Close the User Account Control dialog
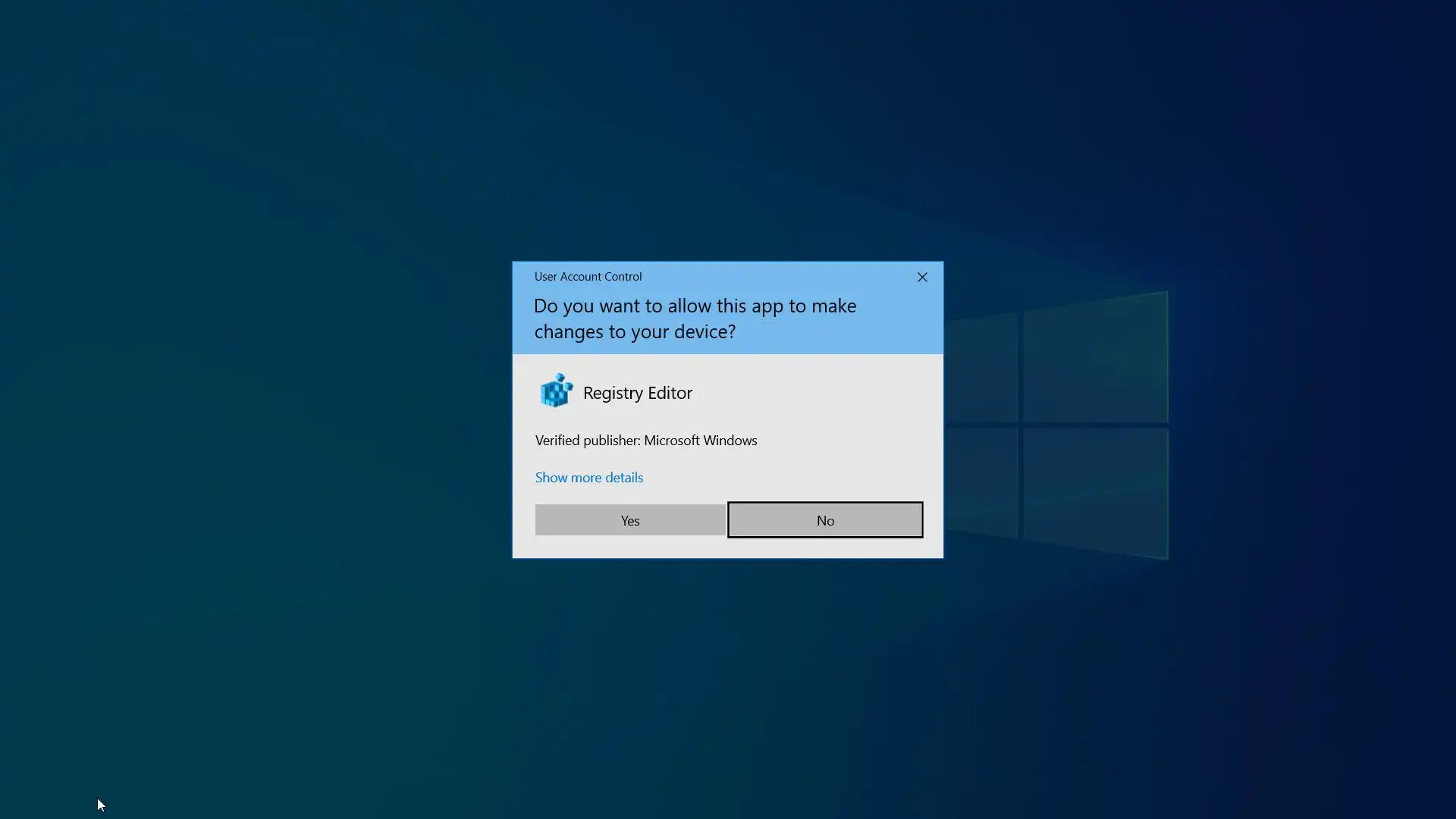The image size is (1456, 819). point(922,278)
